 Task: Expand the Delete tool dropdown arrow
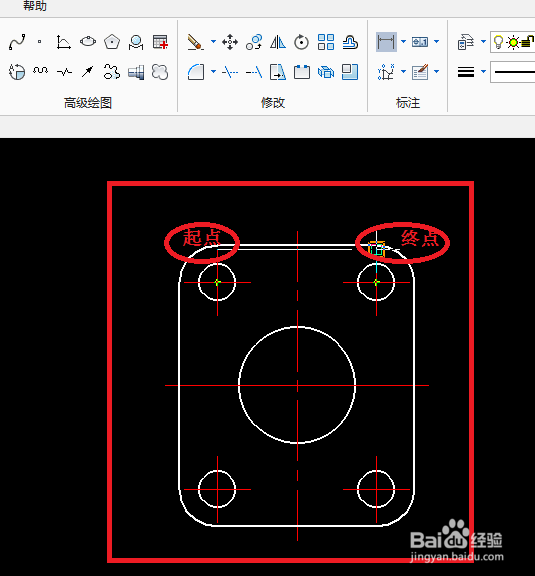pyautogui.click(x=213, y=42)
